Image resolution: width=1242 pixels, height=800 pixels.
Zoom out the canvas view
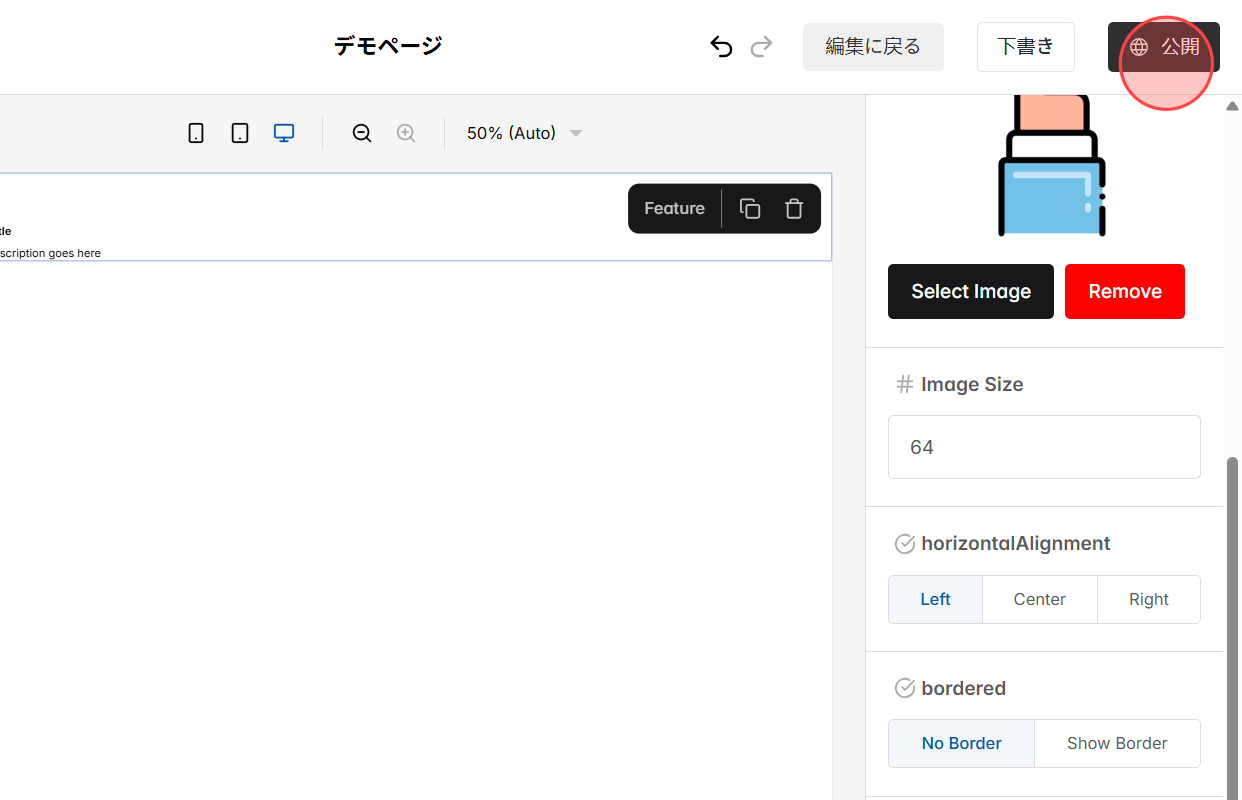point(361,132)
